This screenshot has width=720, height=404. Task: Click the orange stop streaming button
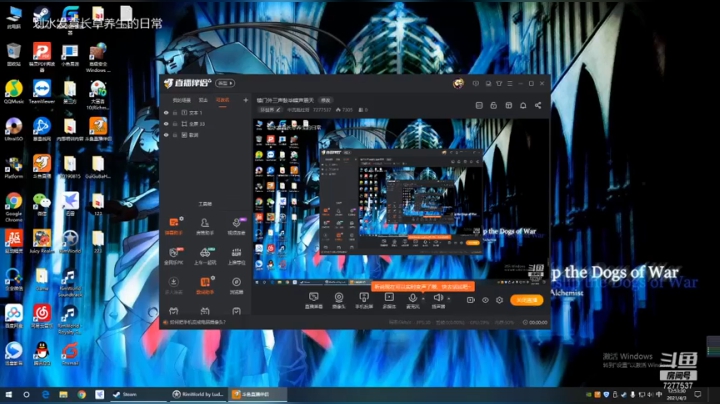point(527,300)
